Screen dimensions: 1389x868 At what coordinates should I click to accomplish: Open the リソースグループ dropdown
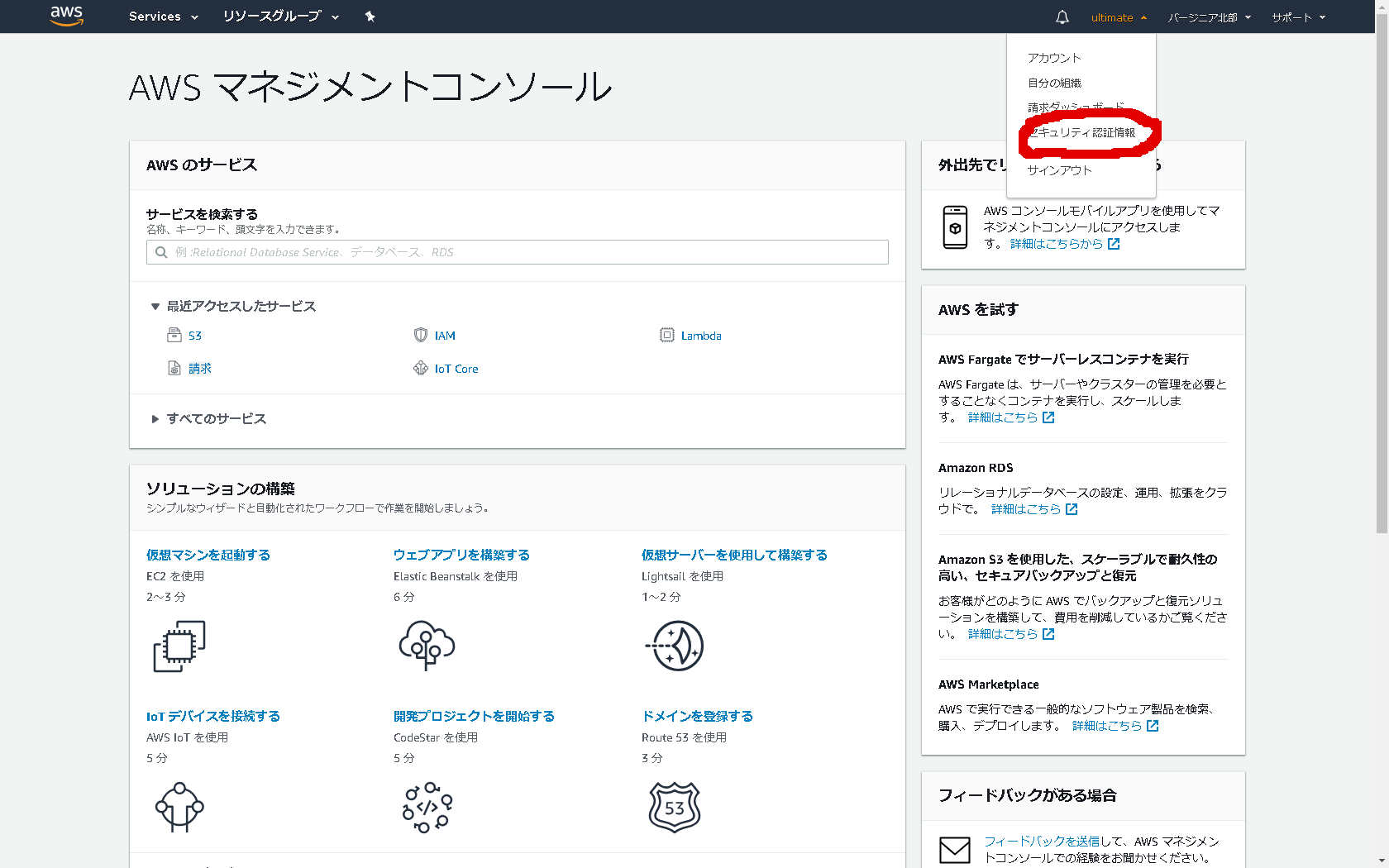(281, 17)
